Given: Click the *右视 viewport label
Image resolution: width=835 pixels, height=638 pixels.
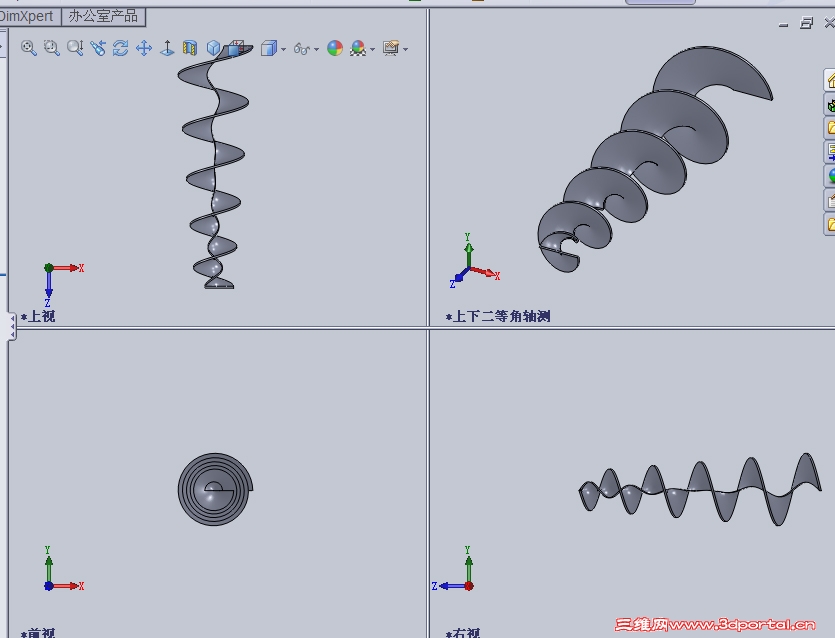Looking at the screenshot, I should [x=463, y=633].
